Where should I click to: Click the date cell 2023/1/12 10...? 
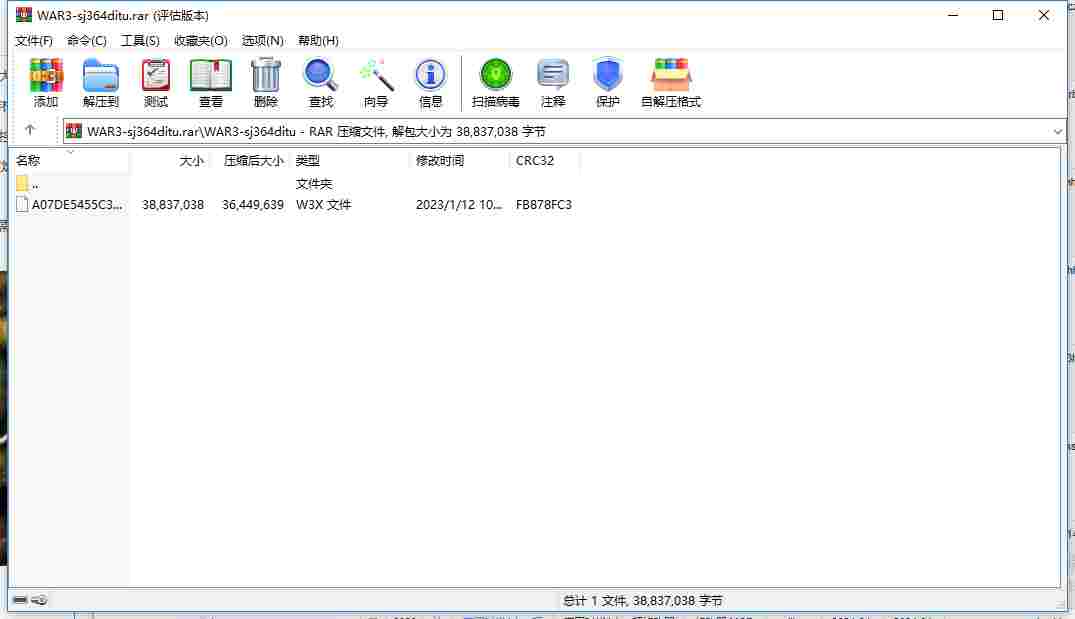pyautogui.click(x=459, y=204)
